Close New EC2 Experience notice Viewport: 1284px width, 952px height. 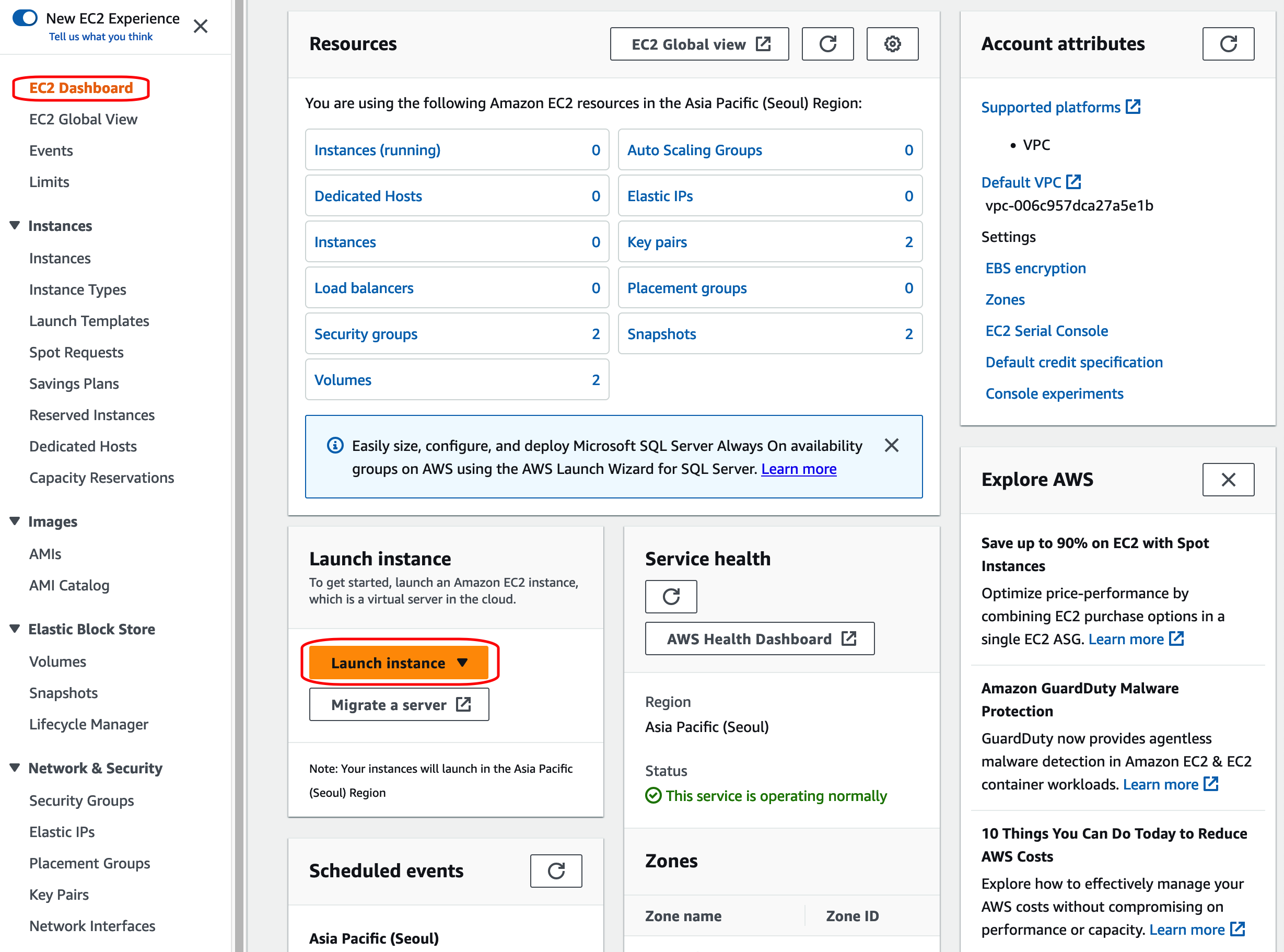point(200,27)
